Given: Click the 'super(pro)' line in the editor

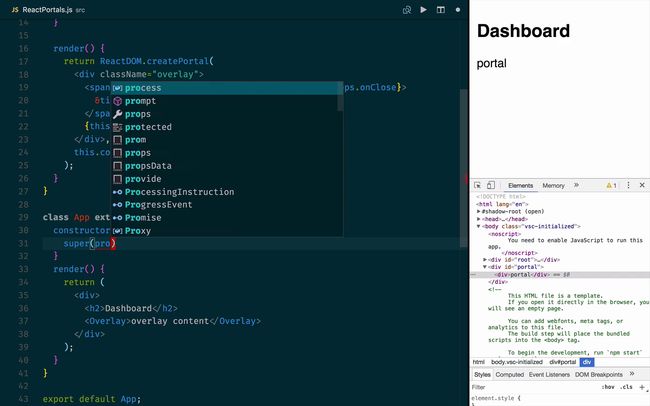Looking at the screenshot, I should point(90,243).
